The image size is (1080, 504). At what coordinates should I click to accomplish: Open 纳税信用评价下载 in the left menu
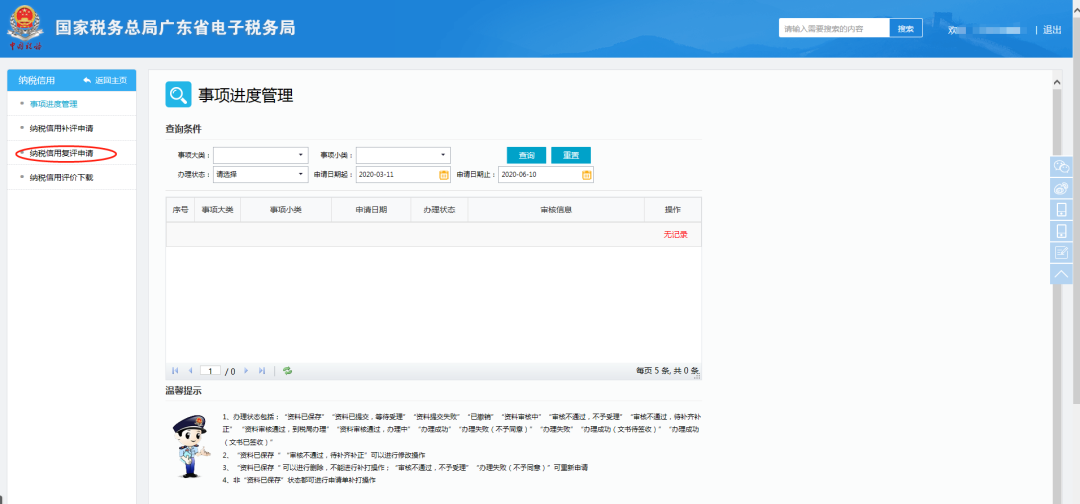[x=61, y=178]
